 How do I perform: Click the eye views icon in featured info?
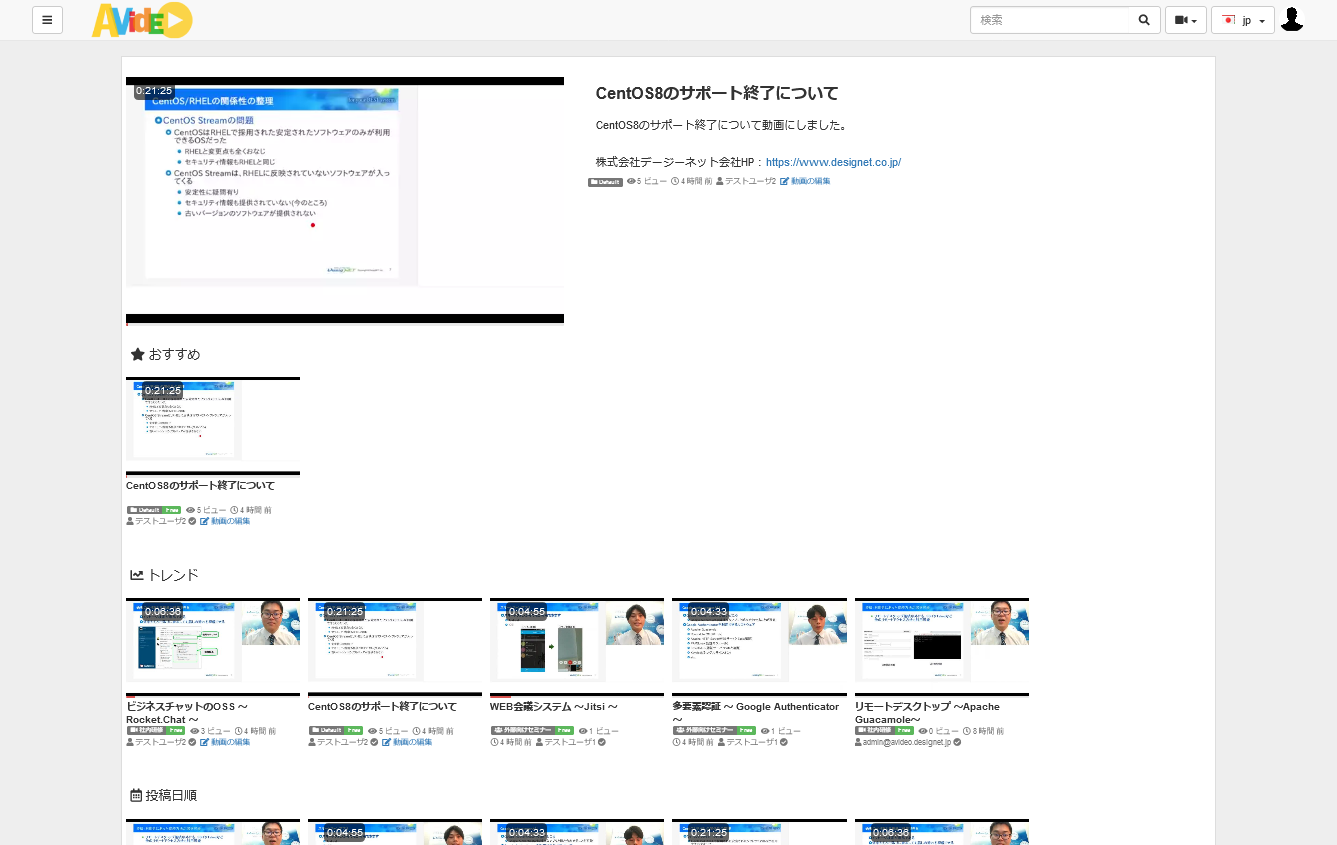[631, 181]
